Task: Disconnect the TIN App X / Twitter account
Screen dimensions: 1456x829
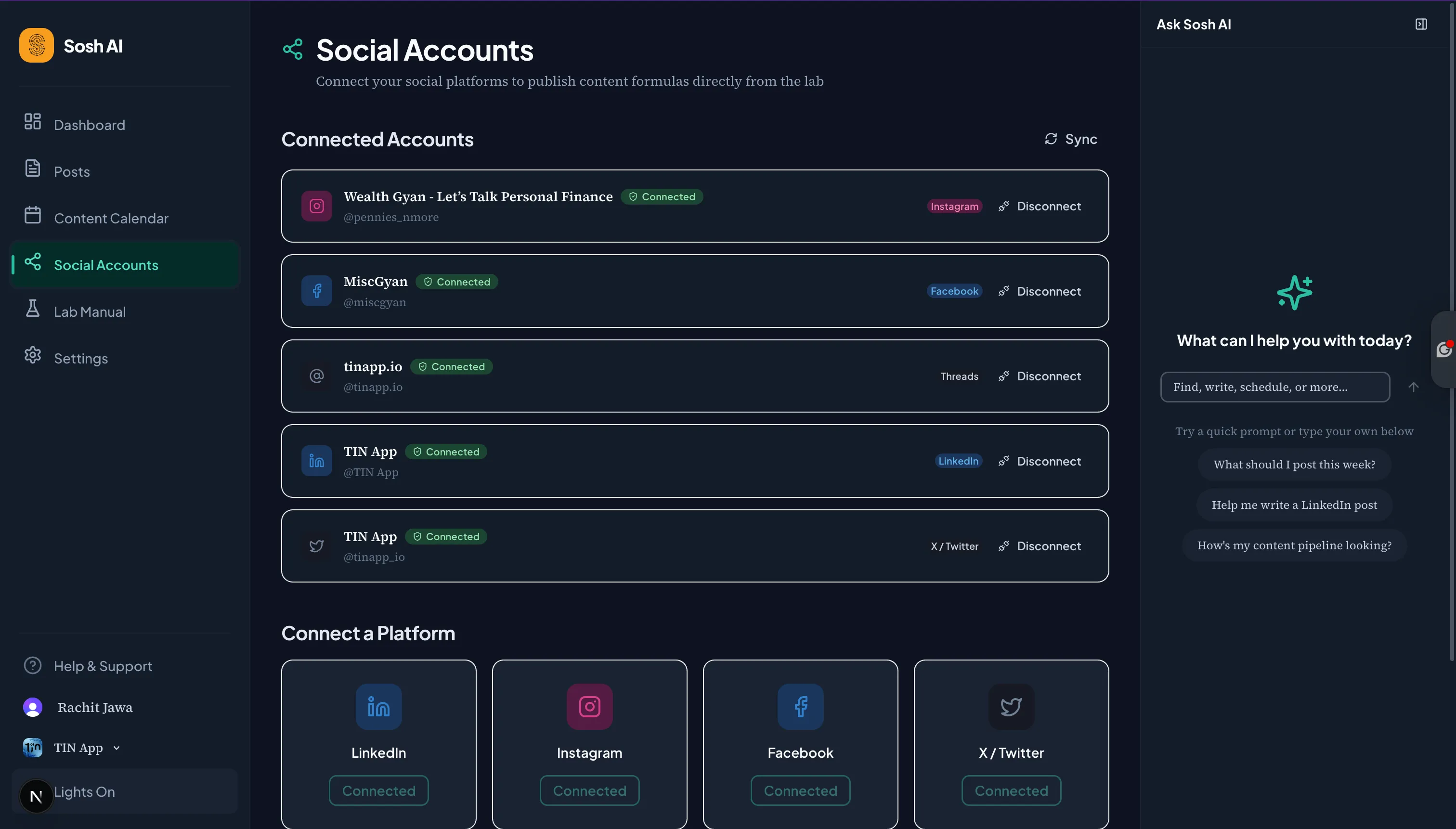Action: (1040, 546)
